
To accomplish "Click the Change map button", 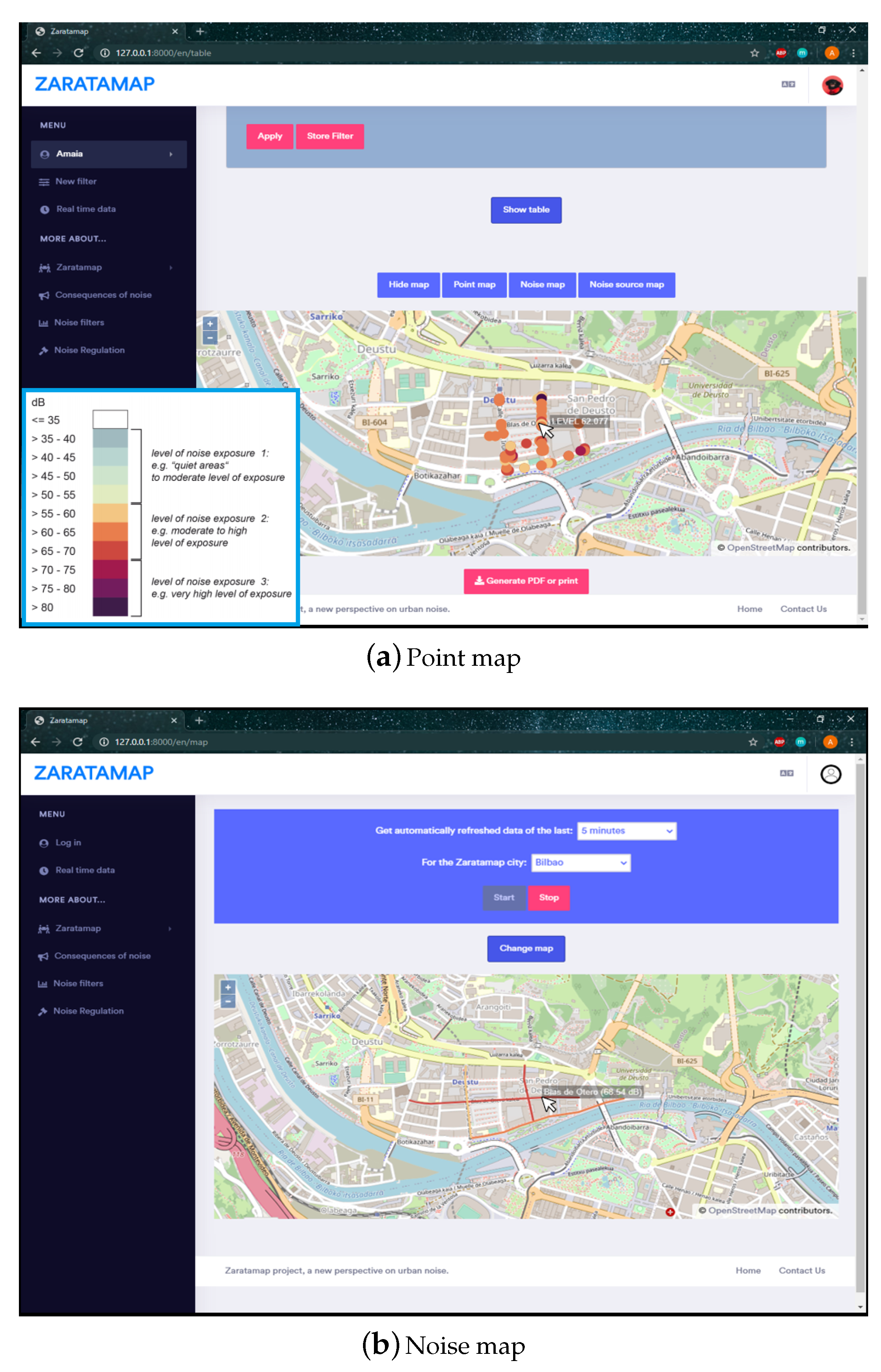I will pos(526,949).
